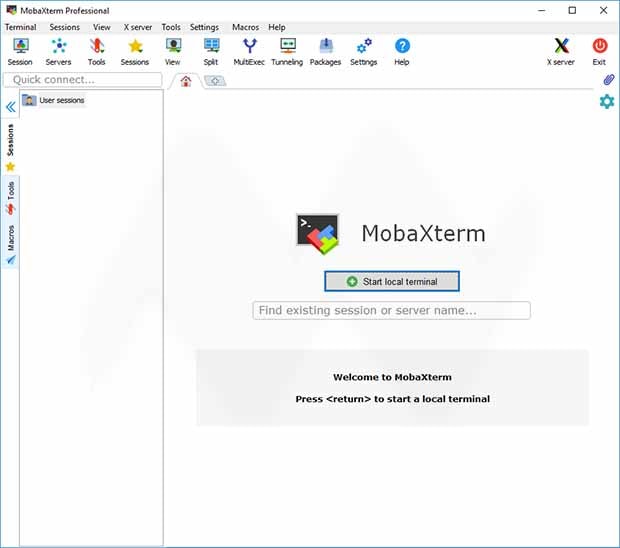Maximize the MobaXterm window
The image size is (620, 548).
[572, 10]
